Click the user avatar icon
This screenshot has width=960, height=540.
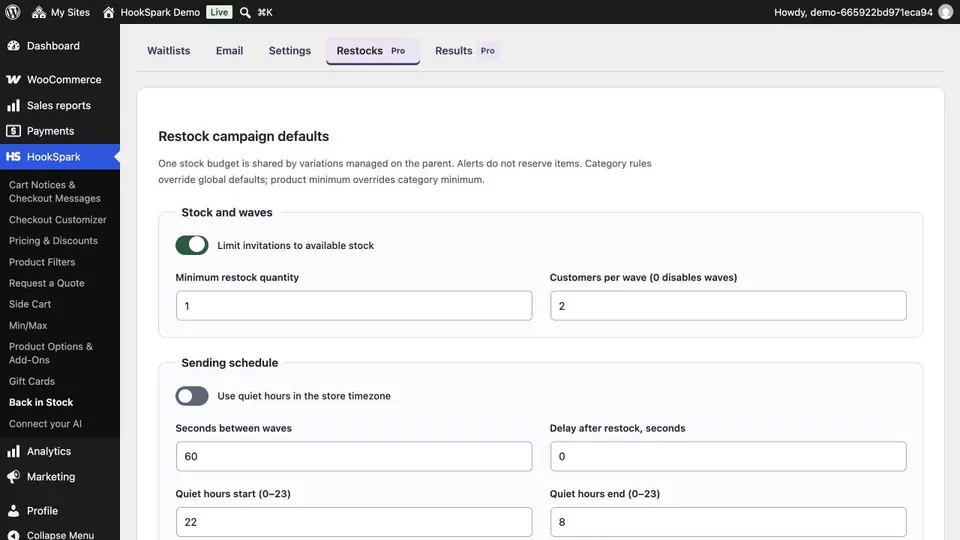click(945, 12)
